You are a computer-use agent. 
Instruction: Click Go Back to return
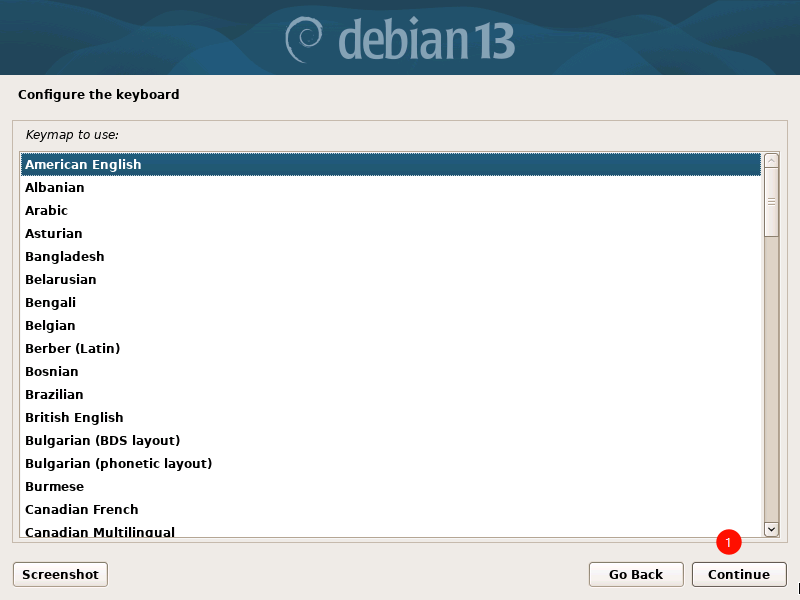[636, 574]
